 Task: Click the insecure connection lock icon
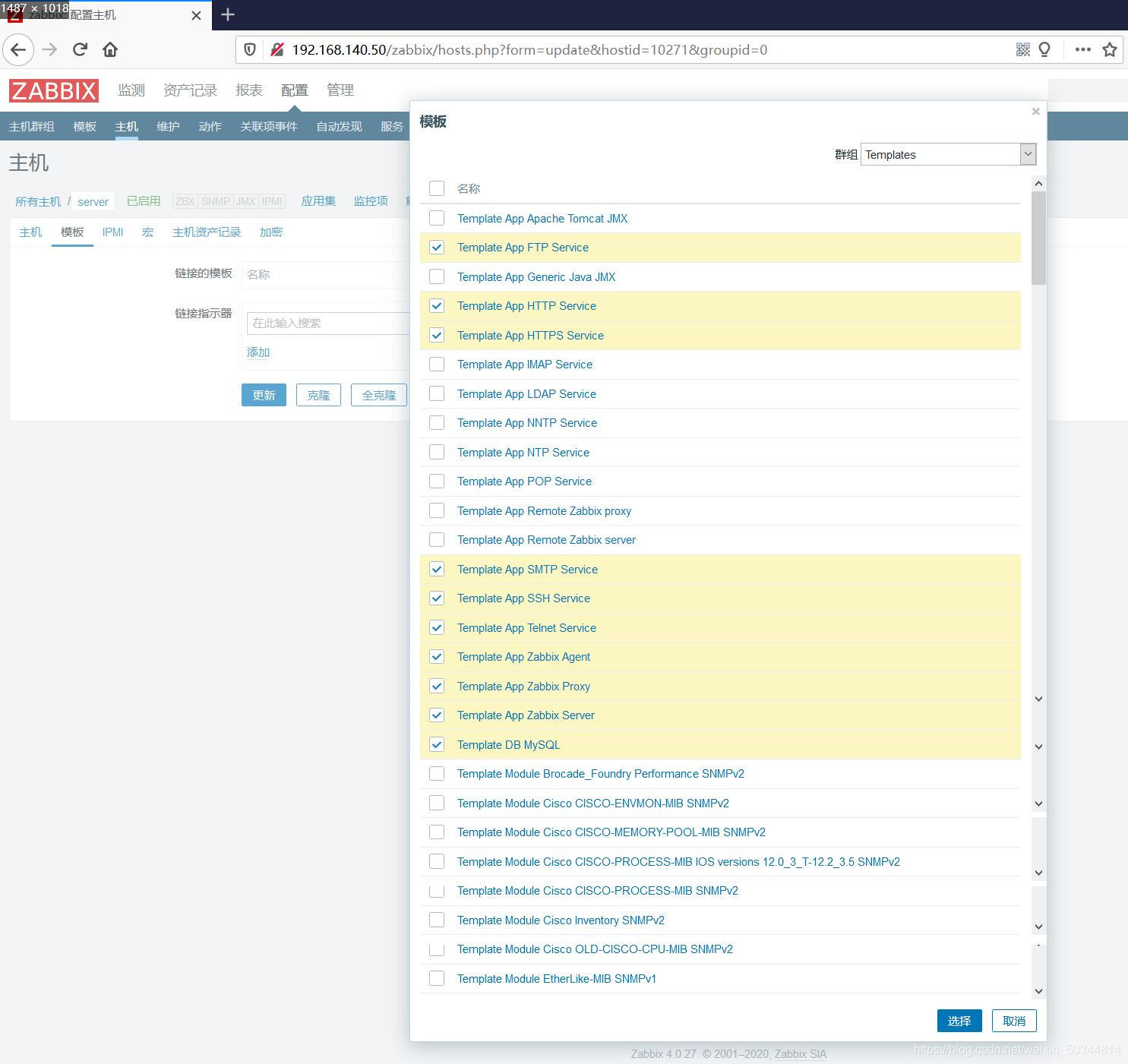(x=276, y=50)
